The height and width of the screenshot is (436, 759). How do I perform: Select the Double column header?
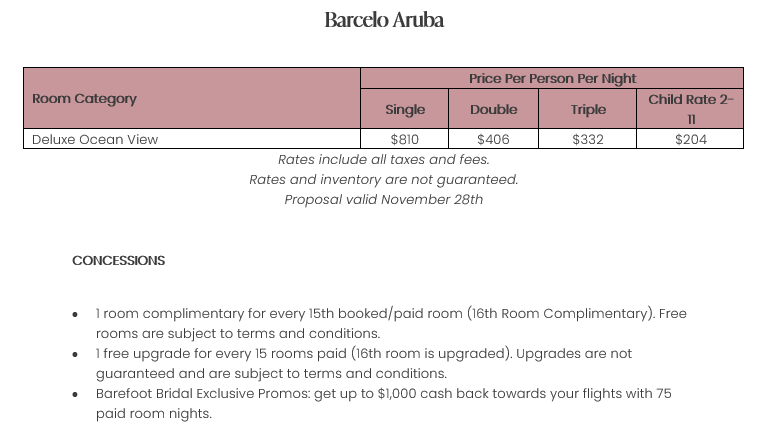click(494, 109)
